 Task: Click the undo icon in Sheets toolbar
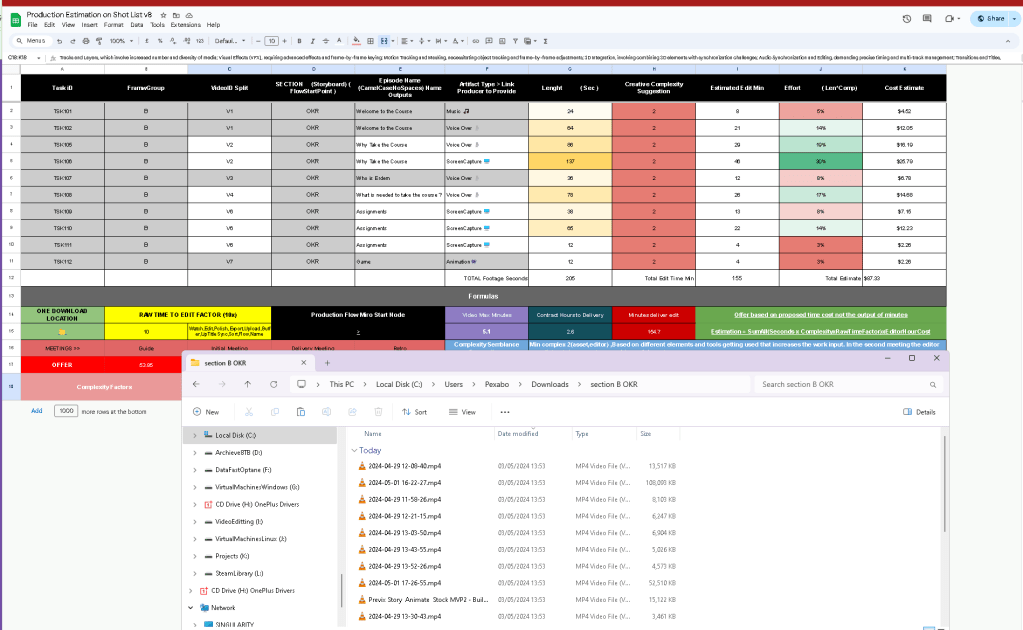(x=59, y=41)
